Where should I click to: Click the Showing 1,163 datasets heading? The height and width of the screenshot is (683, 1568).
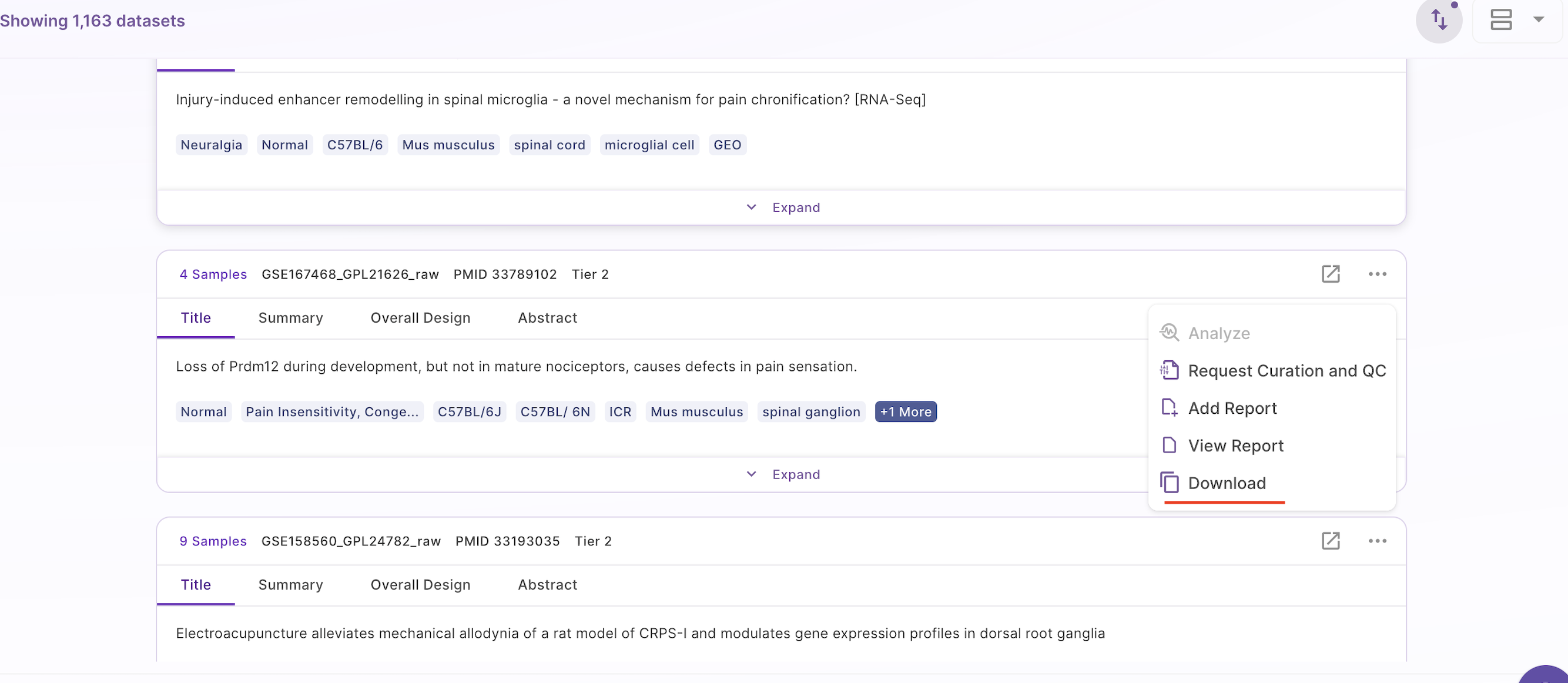coord(92,20)
